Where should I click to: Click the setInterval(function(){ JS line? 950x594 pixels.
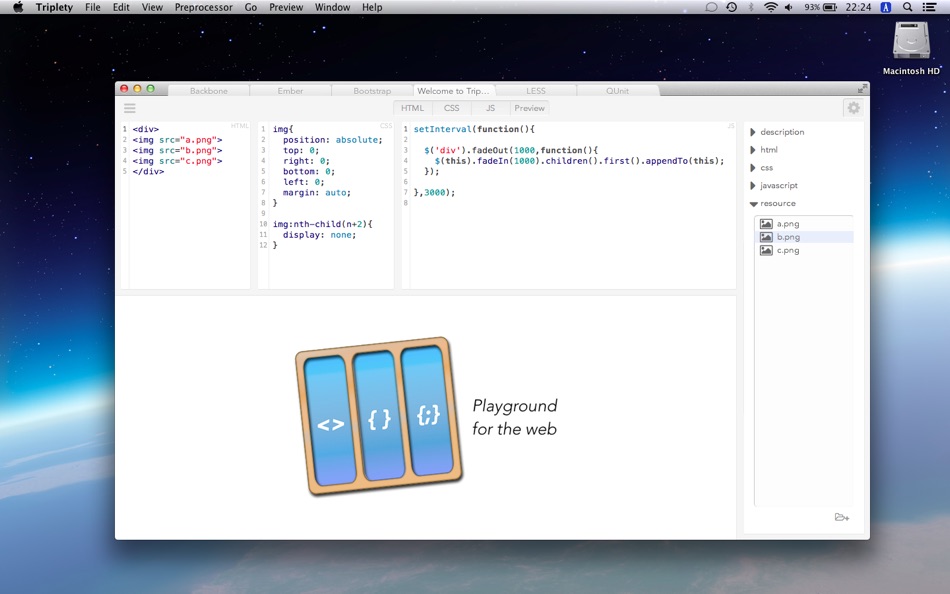474,129
